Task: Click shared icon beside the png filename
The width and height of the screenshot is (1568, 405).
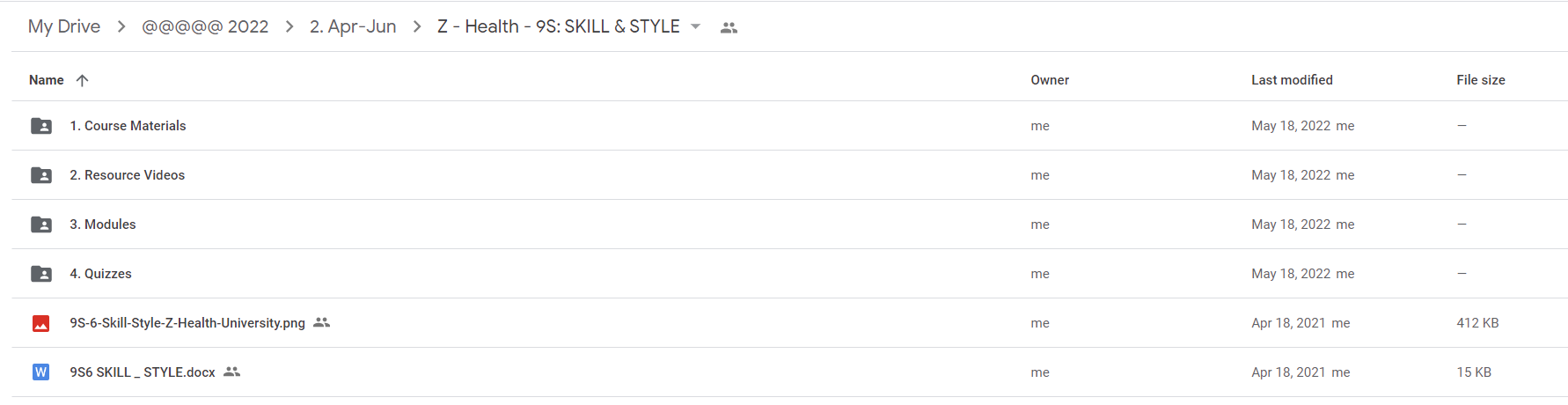Action: [322, 322]
